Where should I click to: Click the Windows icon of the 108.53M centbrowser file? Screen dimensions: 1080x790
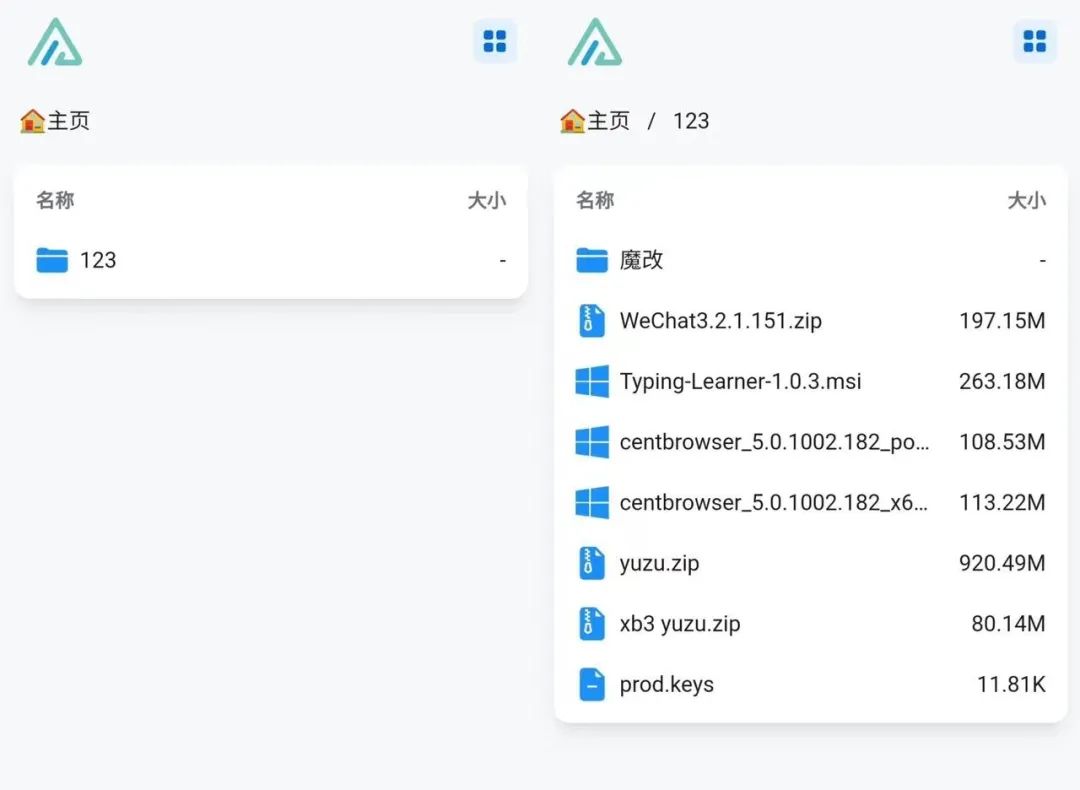coord(592,442)
